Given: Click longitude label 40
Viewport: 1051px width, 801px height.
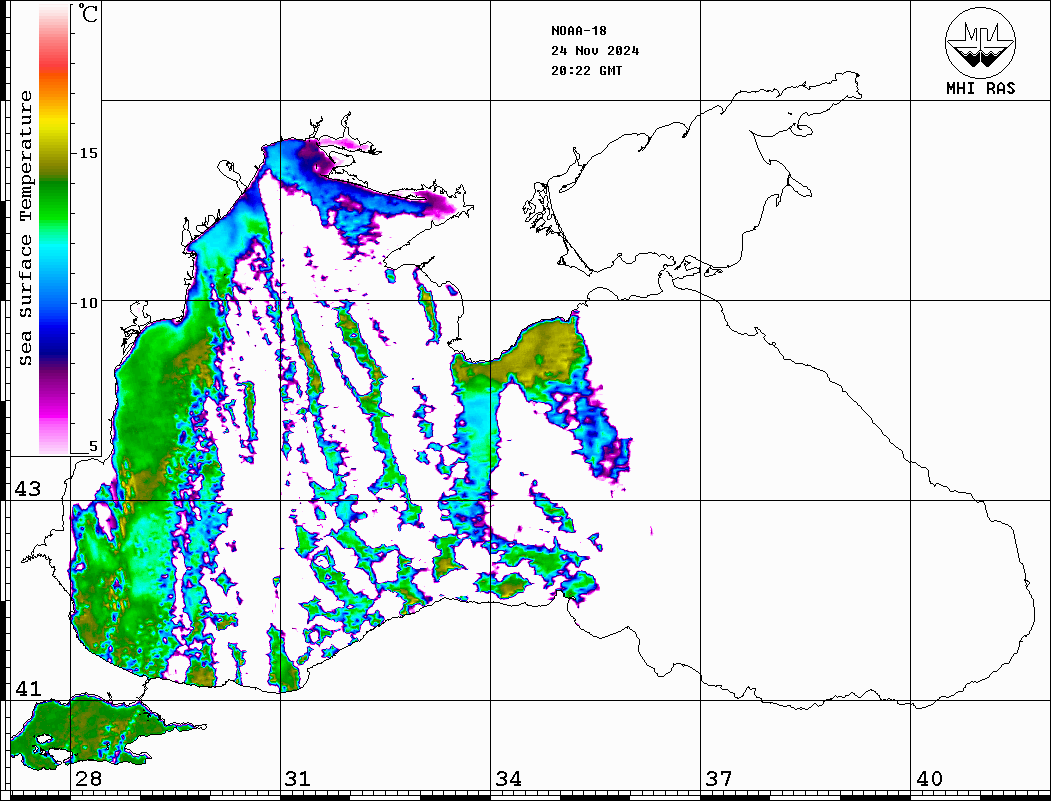Looking at the screenshot, I should tap(929, 779).
